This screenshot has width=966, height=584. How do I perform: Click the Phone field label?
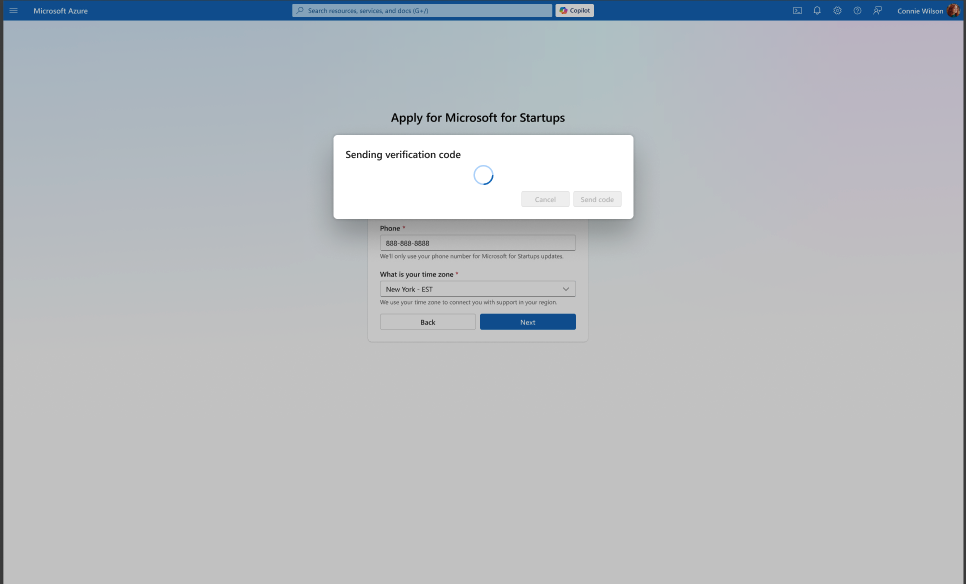390,228
